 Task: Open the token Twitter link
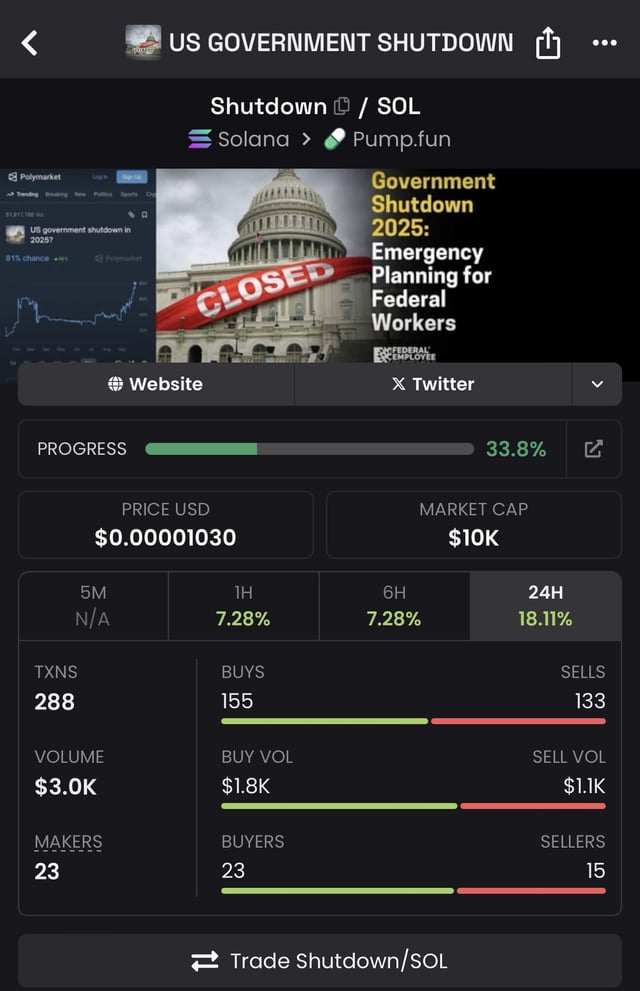point(433,384)
